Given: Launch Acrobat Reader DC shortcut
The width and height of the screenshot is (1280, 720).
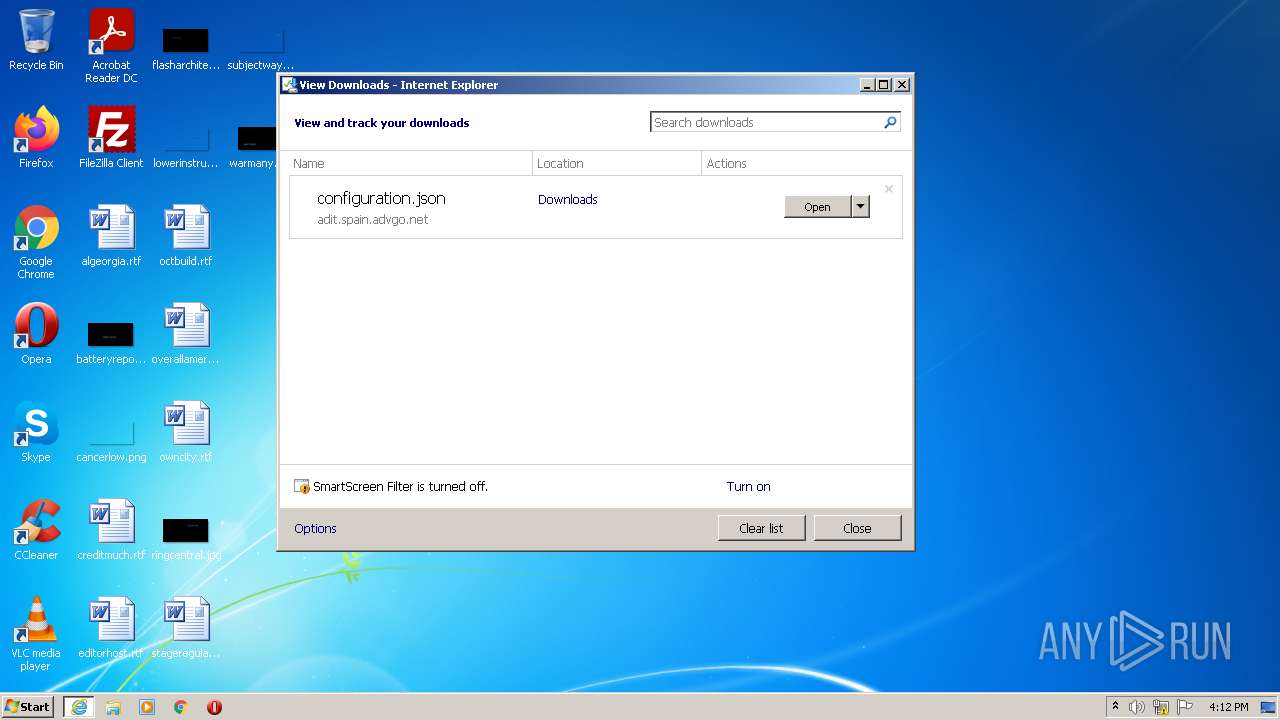Looking at the screenshot, I should click(111, 46).
